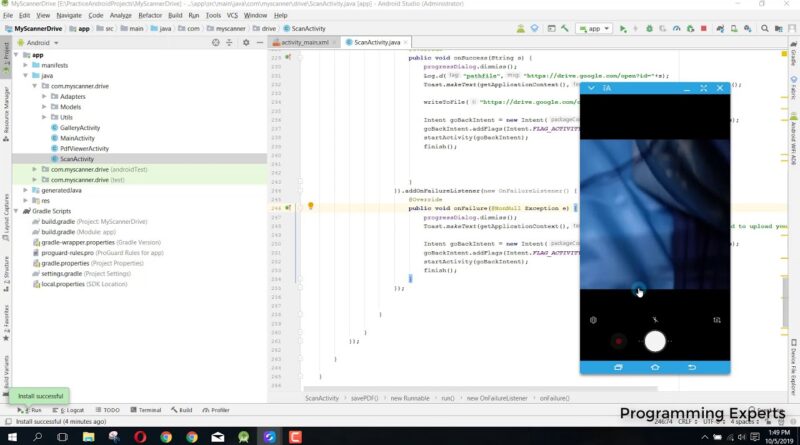Open PdfViewerActivity class in project tree
Viewport: 800px width, 445px height.
(84, 149)
